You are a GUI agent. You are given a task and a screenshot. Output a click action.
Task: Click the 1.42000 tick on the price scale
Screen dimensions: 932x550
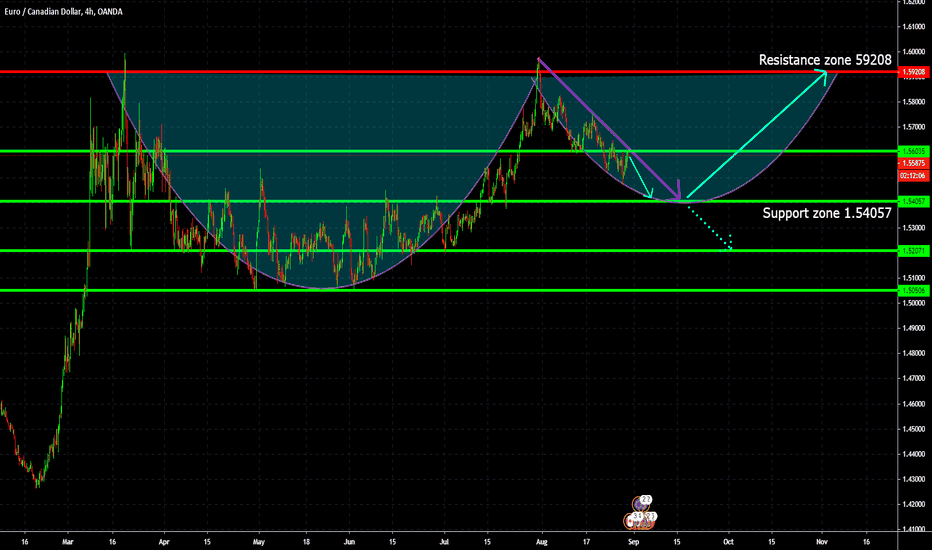point(914,504)
